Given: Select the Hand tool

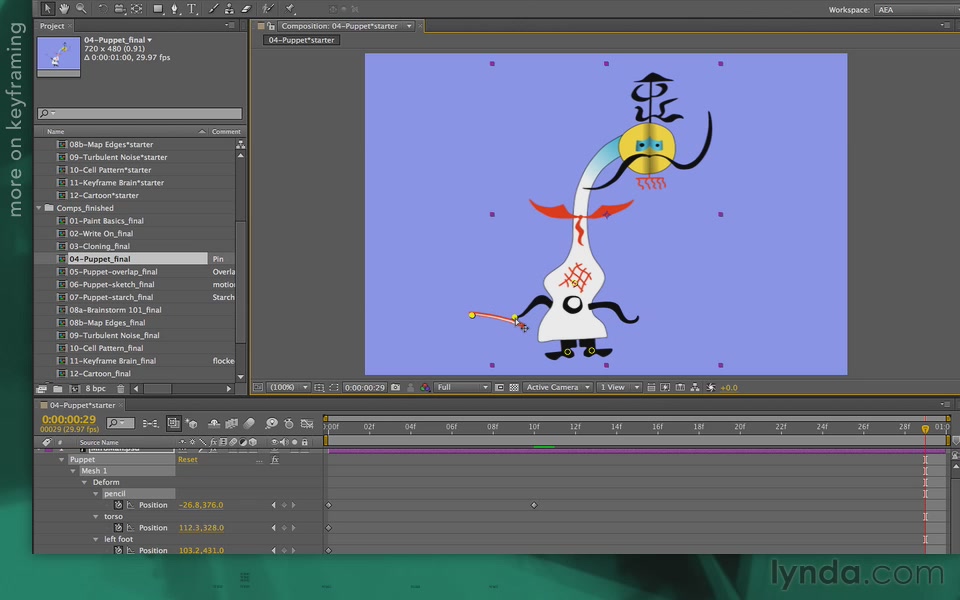Looking at the screenshot, I should click(x=64, y=9).
